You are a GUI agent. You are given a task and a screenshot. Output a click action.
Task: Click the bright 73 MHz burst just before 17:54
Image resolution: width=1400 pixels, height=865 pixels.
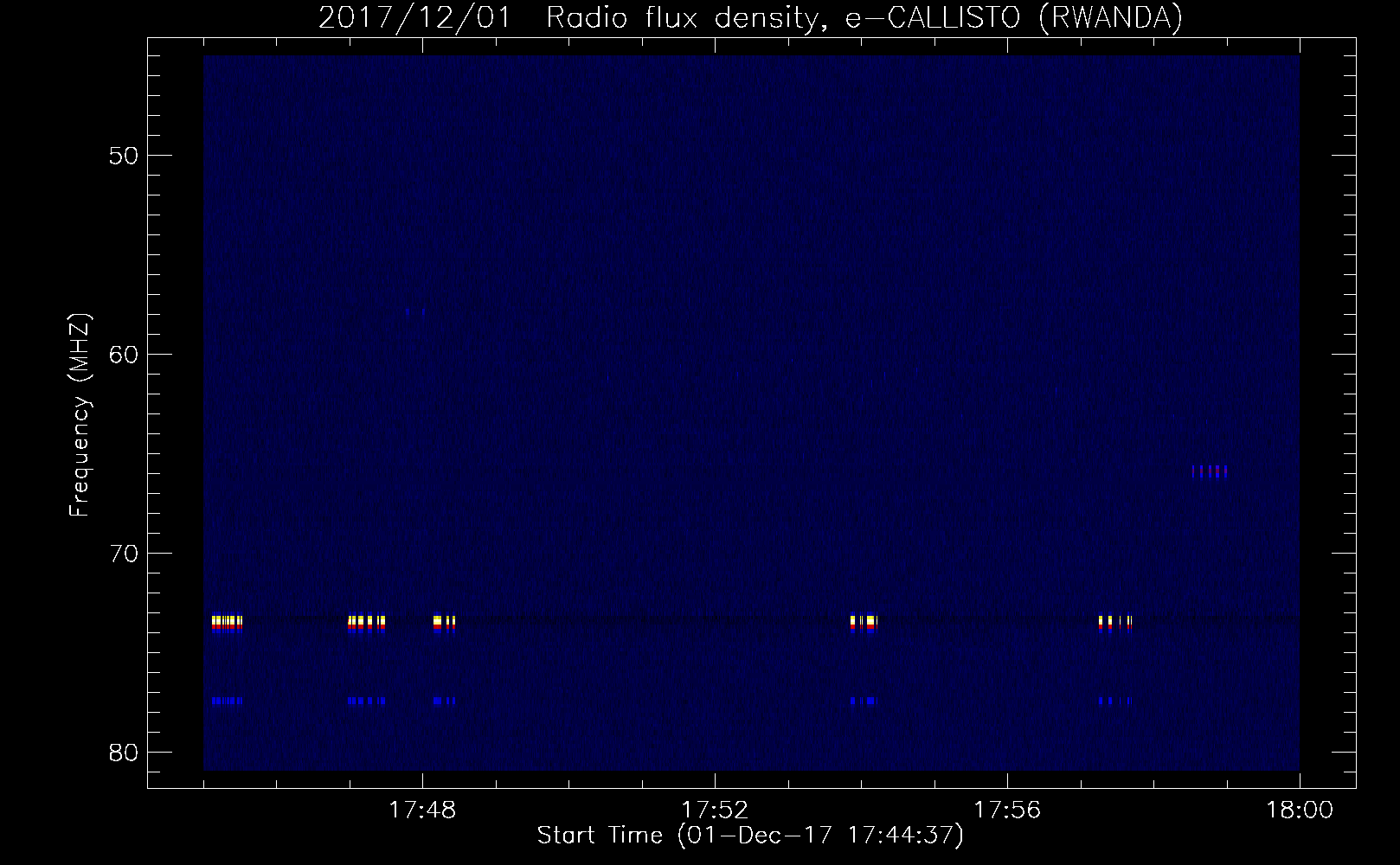tap(864, 624)
